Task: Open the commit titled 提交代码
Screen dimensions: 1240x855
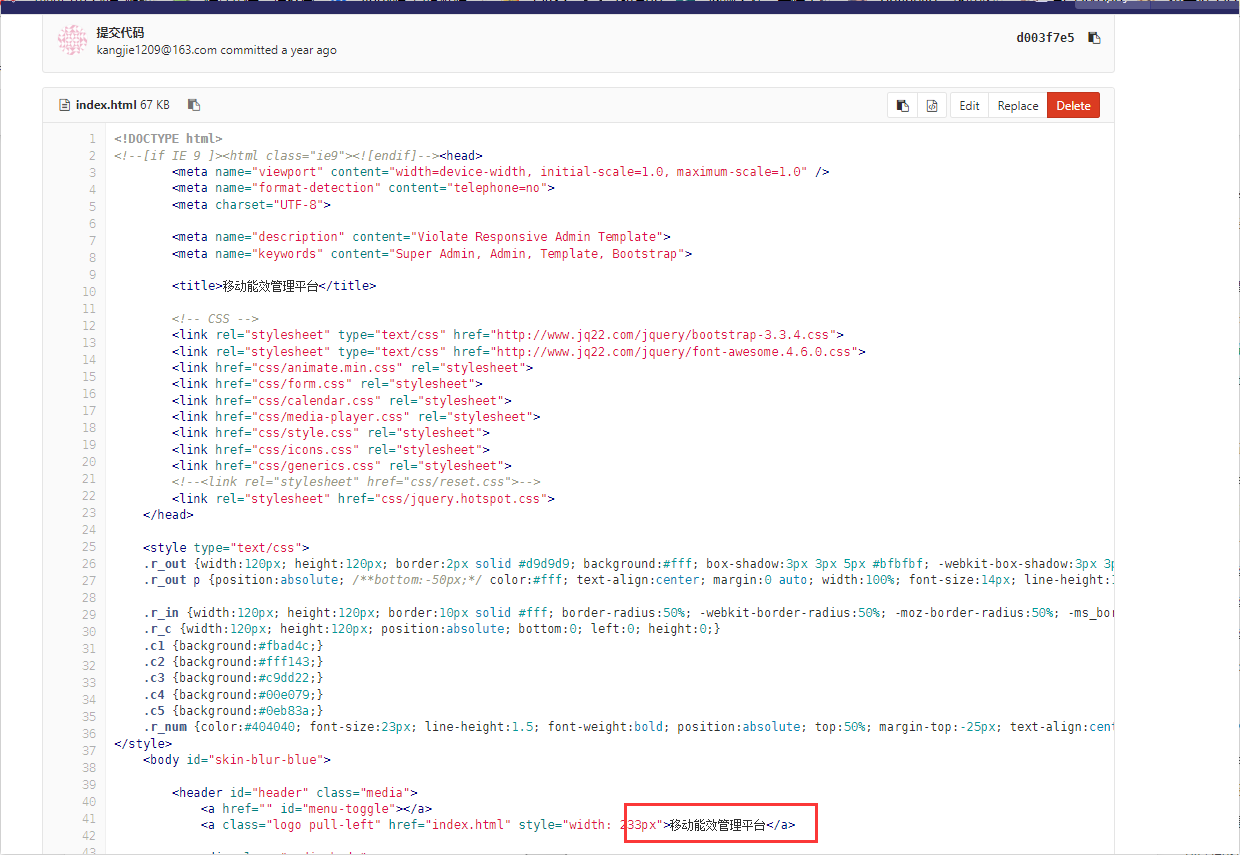Action: click(x=120, y=33)
